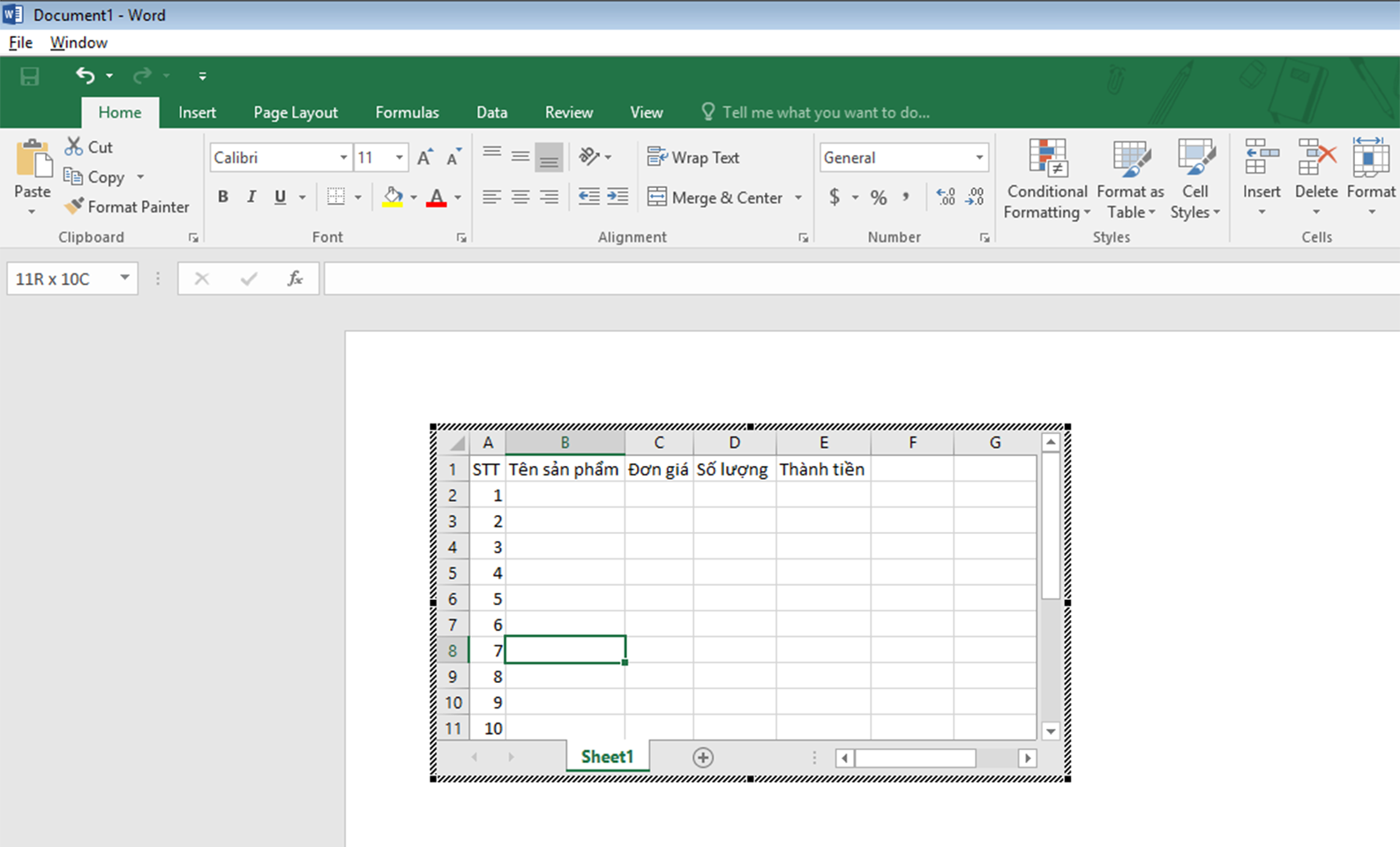The height and width of the screenshot is (847, 1400).
Task: Apply yellow Fill Color bucket
Action: 393,197
